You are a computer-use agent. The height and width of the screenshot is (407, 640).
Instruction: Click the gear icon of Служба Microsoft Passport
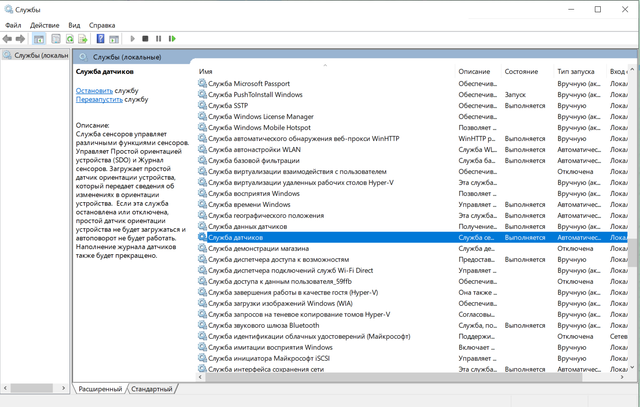click(x=202, y=83)
